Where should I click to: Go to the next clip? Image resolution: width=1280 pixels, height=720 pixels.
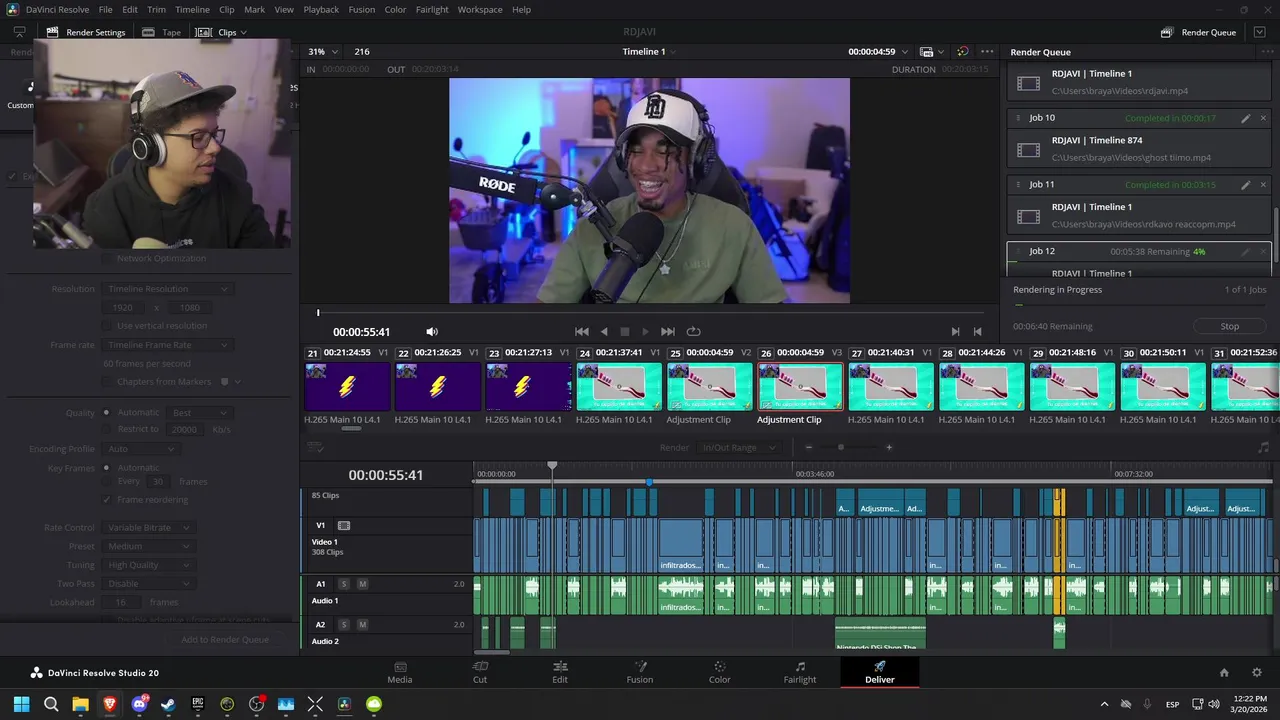(x=955, y=332)
